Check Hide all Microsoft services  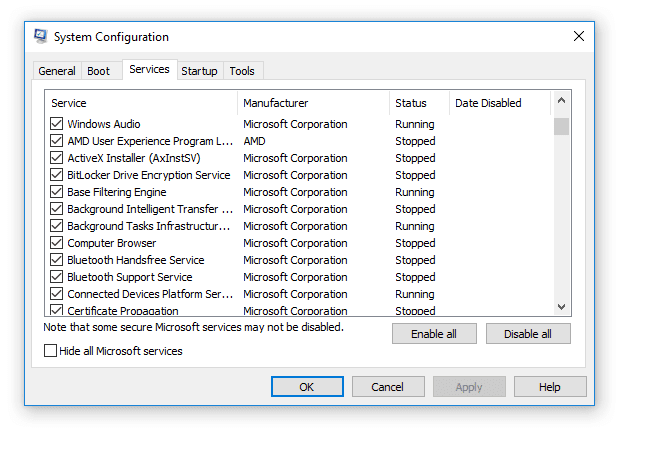point(50,351)
